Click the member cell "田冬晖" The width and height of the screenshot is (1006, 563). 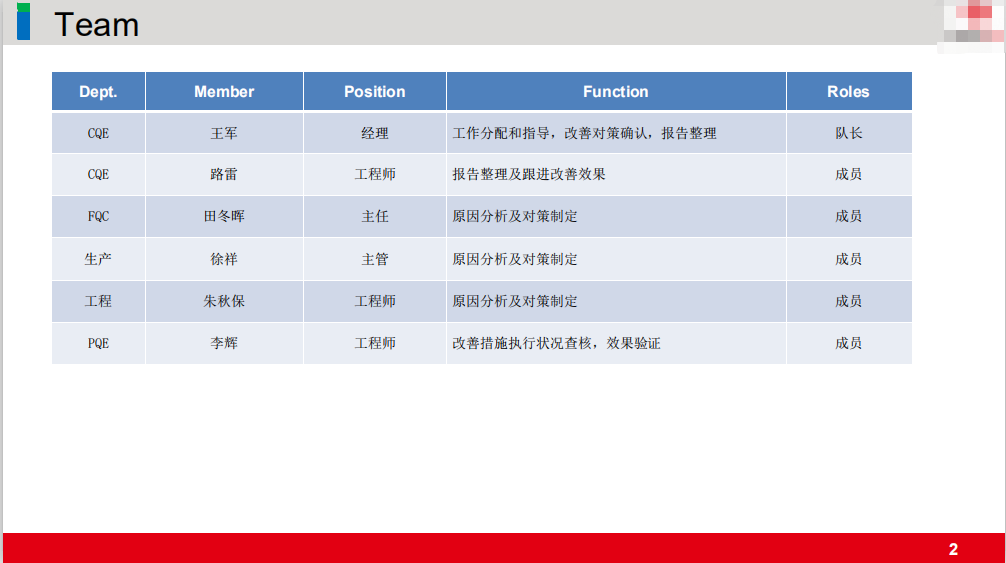tap(224, 217)
